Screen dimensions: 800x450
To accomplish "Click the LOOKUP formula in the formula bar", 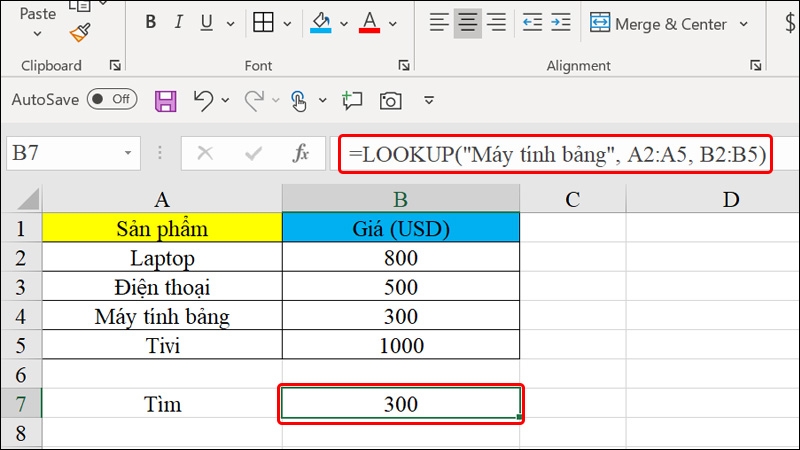I will tap(557, 154).
